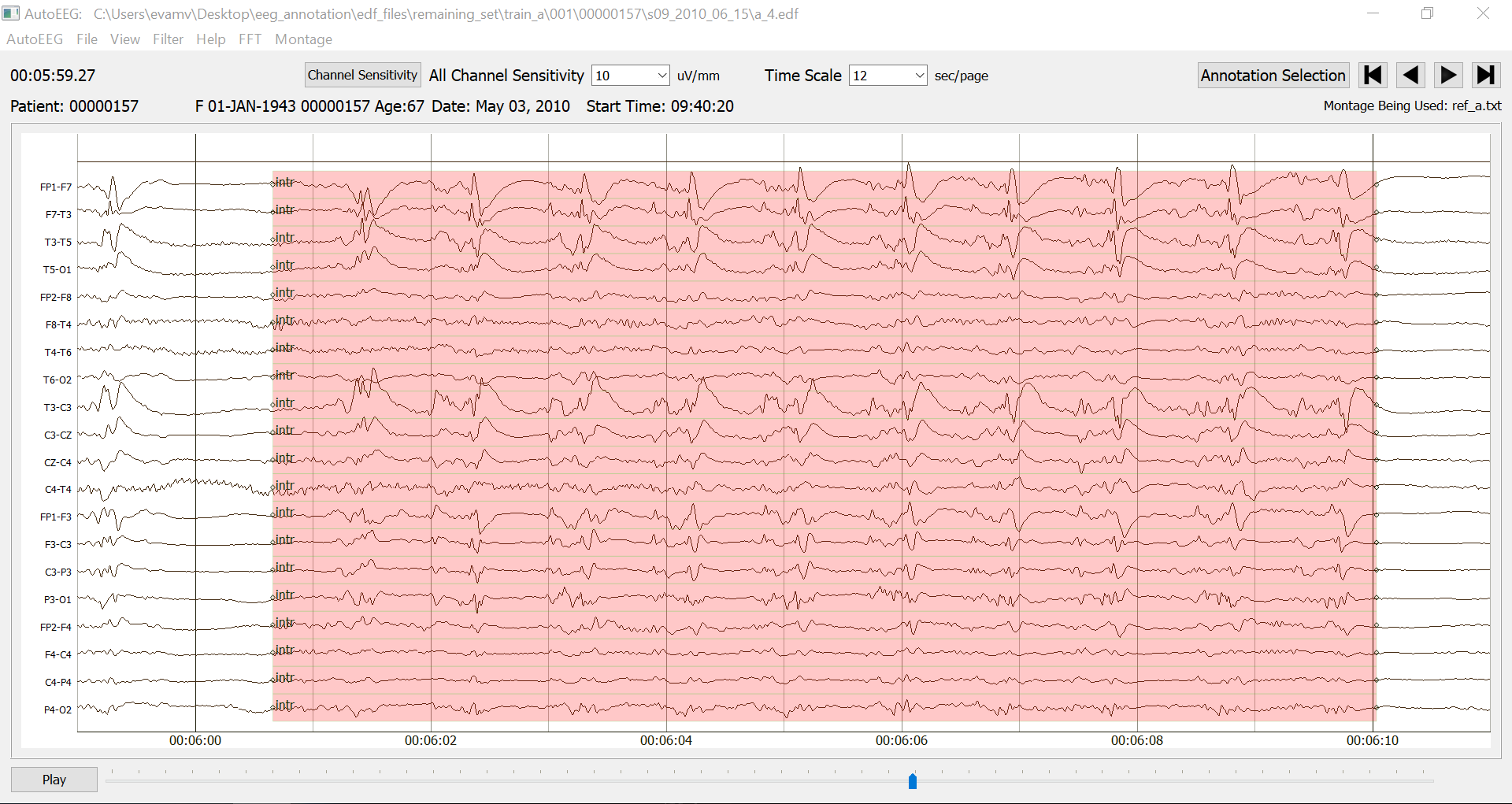Click the intr annotation on P4-O2 row
This screenshot has height=804, width=1512.
284,705
